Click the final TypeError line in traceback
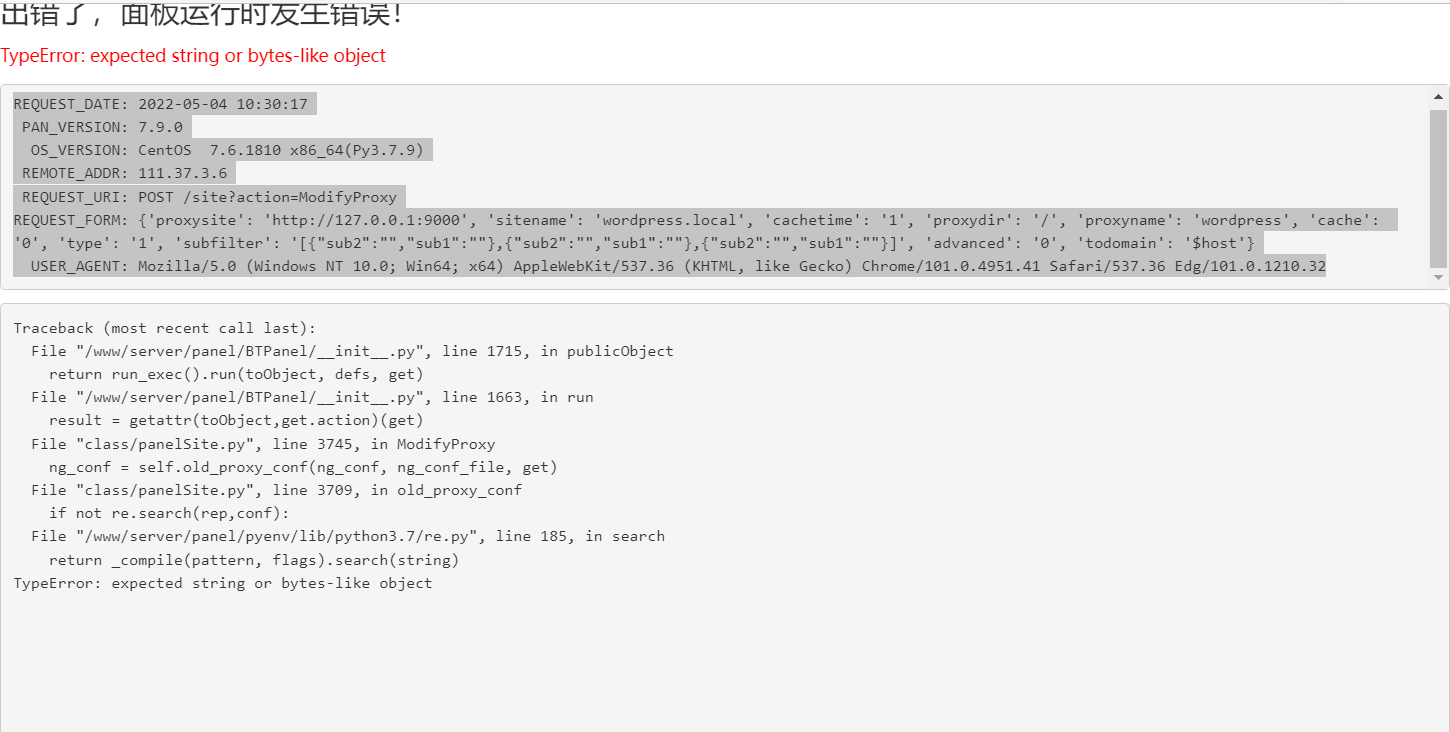 (223, 583)
